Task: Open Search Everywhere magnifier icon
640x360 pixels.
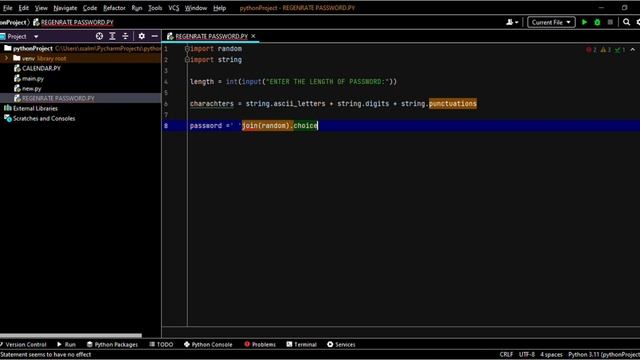Action: coord(627,22)
